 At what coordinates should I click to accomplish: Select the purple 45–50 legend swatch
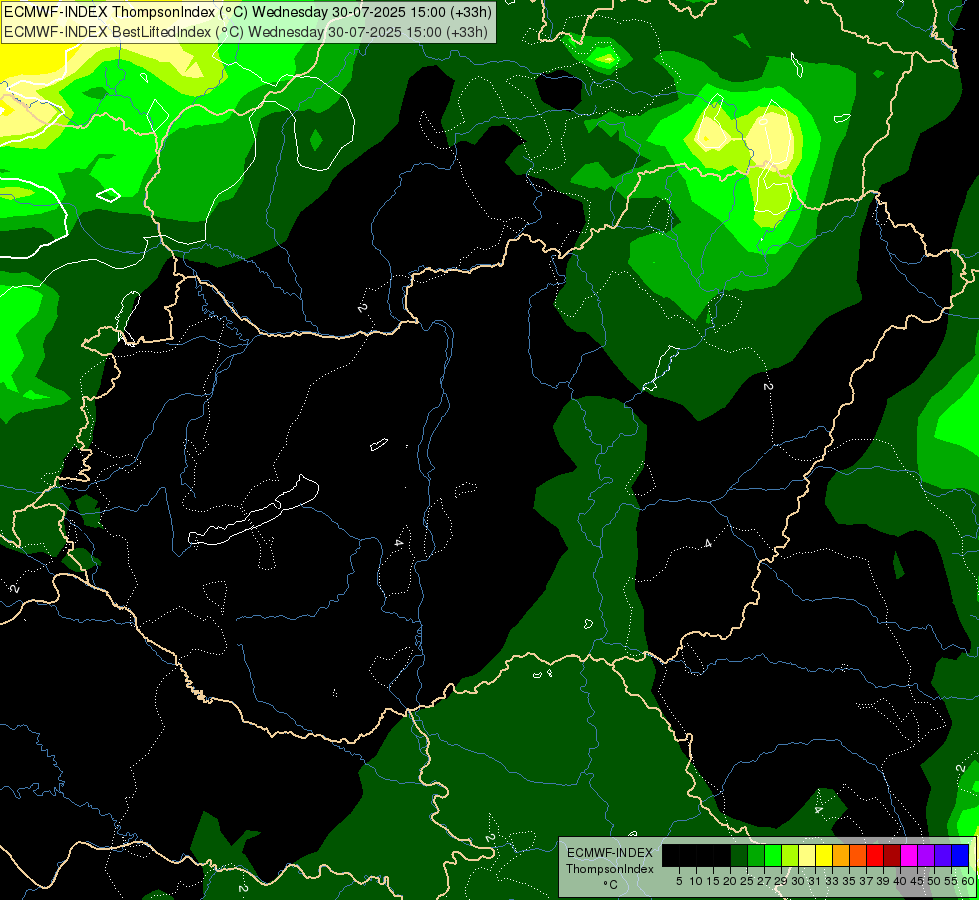click(926, 855)
